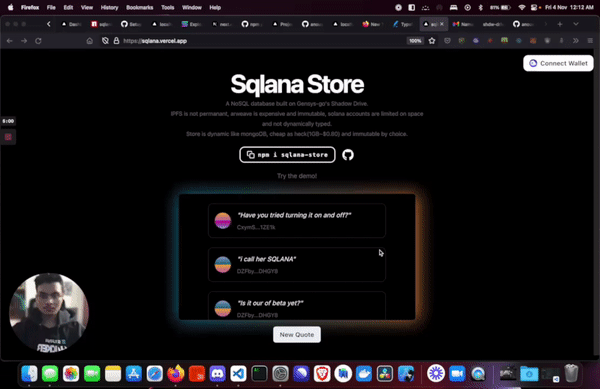This screenshot has width=600, height=389.
Task: Click the Sqlana Store heading
Action: coord(297,84)
